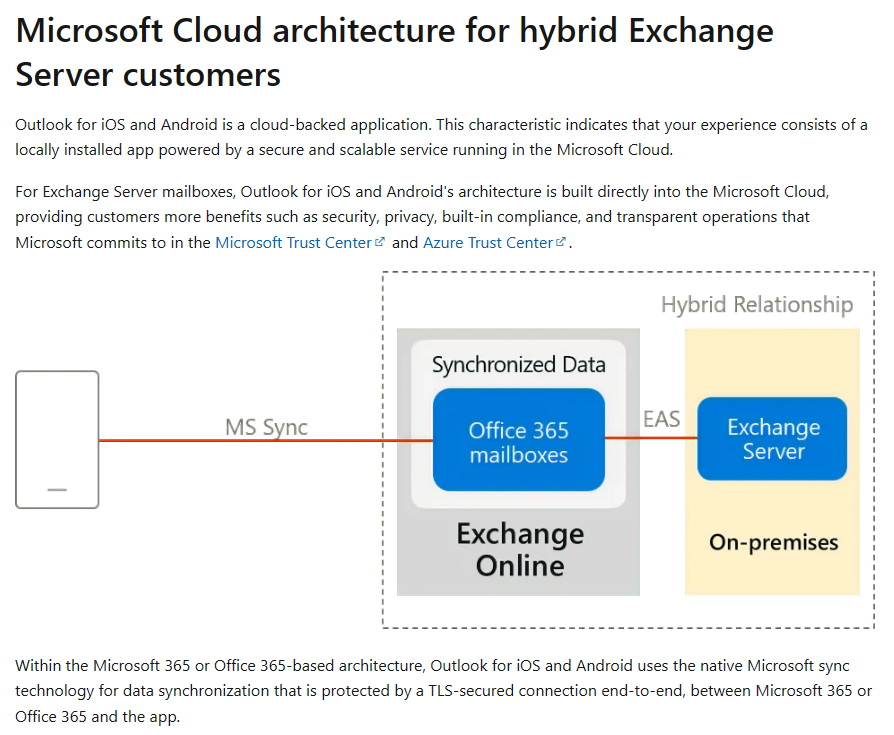
Task: Select the Synchronized Data container
Action: [x=518, y=364]
